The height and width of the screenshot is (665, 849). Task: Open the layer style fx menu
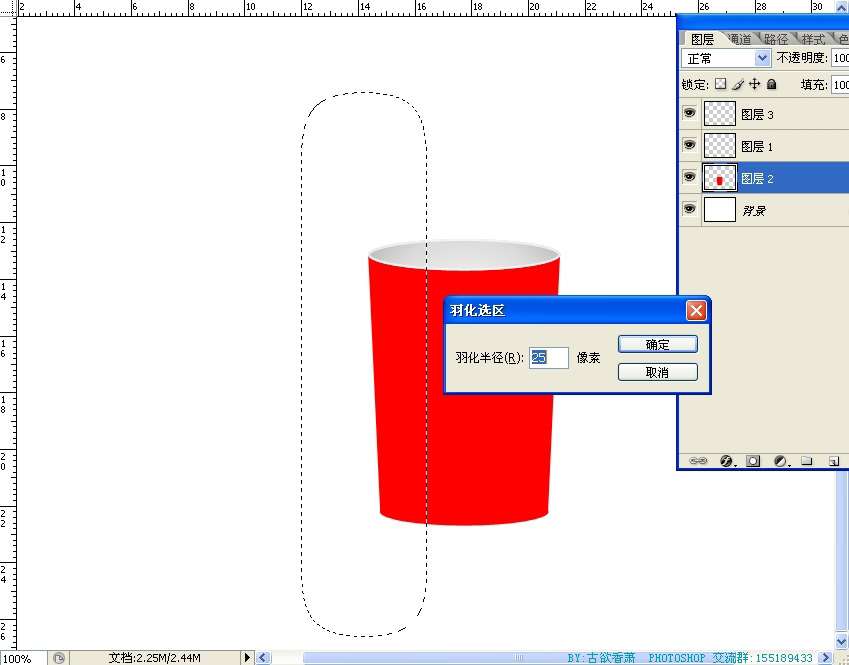[727, 461]
